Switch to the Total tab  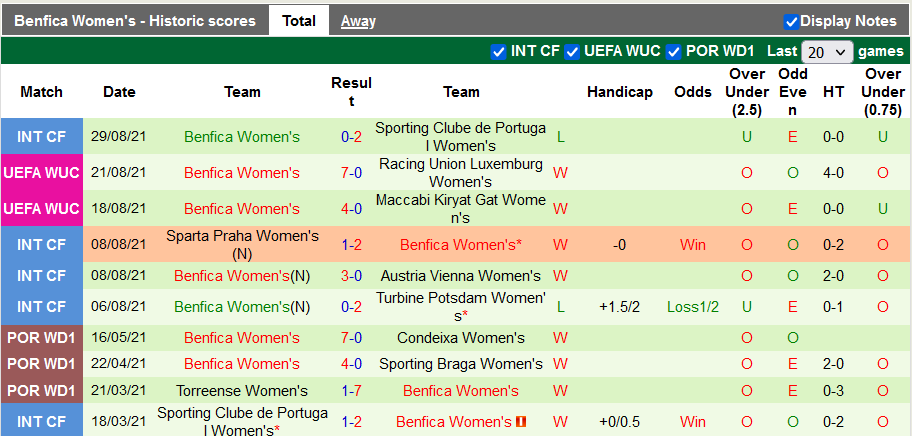pyautogui.click(x=299, y=20)
